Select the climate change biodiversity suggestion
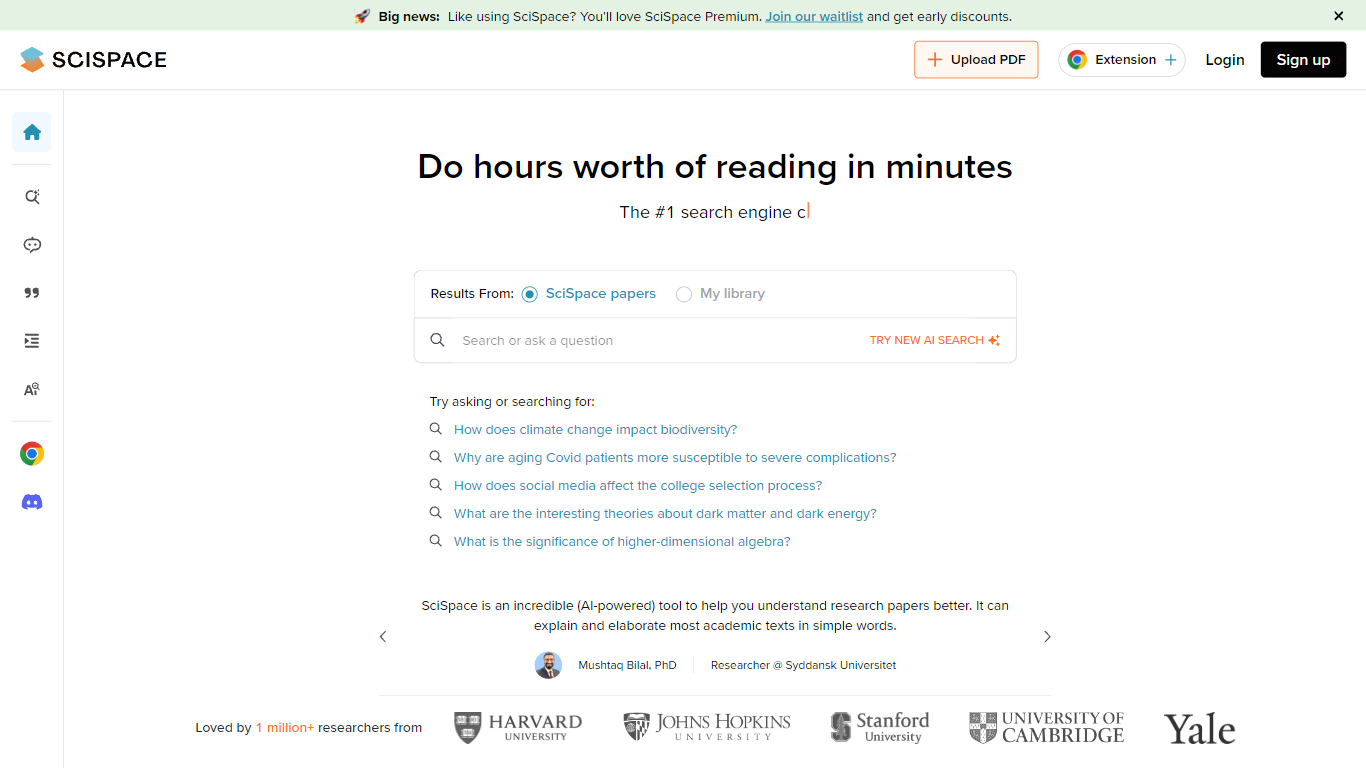 pos(595,430)
